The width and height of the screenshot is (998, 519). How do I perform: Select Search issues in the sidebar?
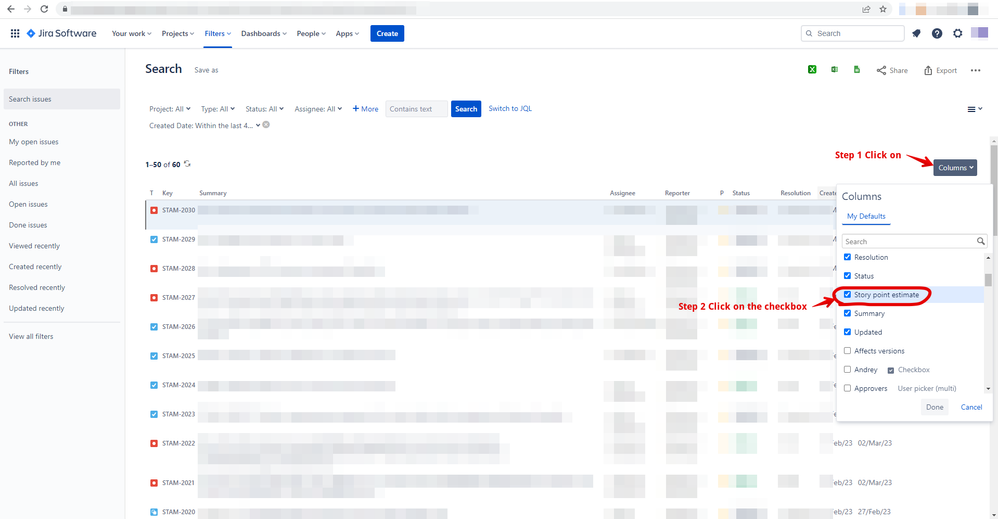pos(62,99)
